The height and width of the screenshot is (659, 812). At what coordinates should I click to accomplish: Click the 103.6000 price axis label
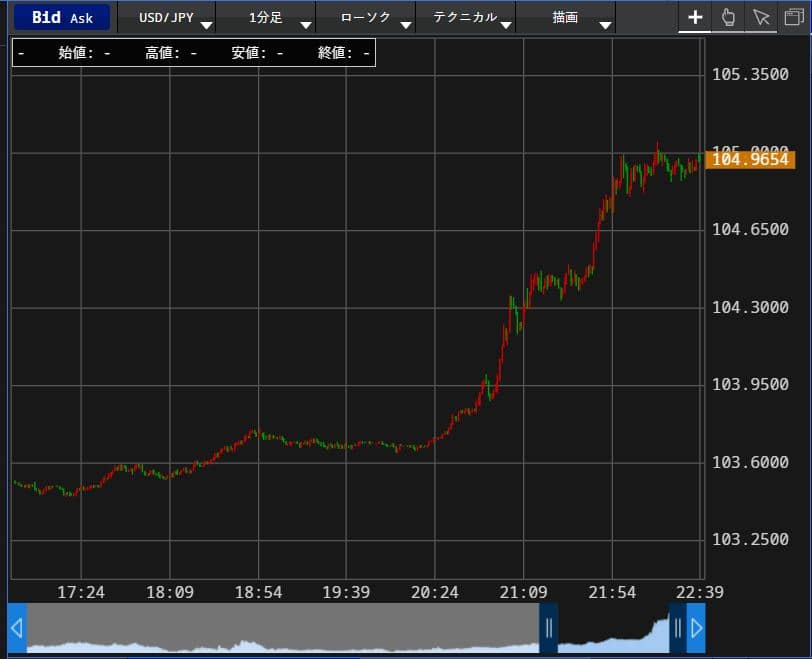click(x=750, y=462)
